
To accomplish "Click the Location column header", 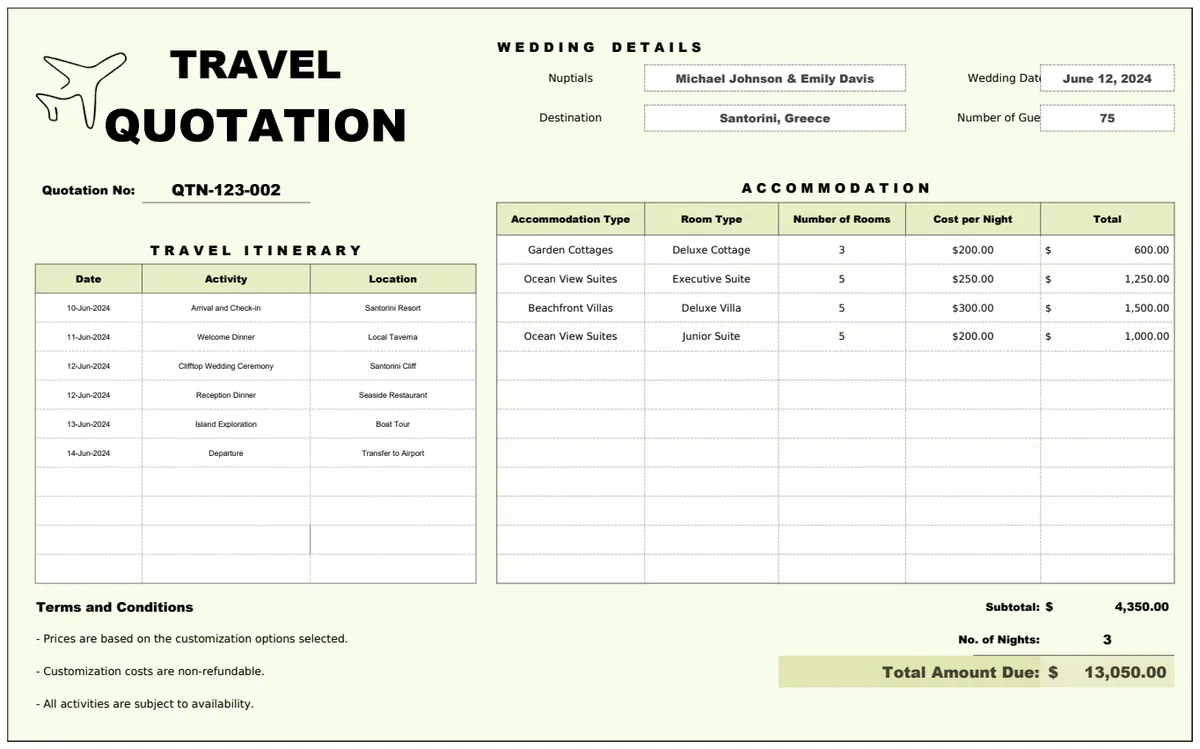I will (393, 279).
